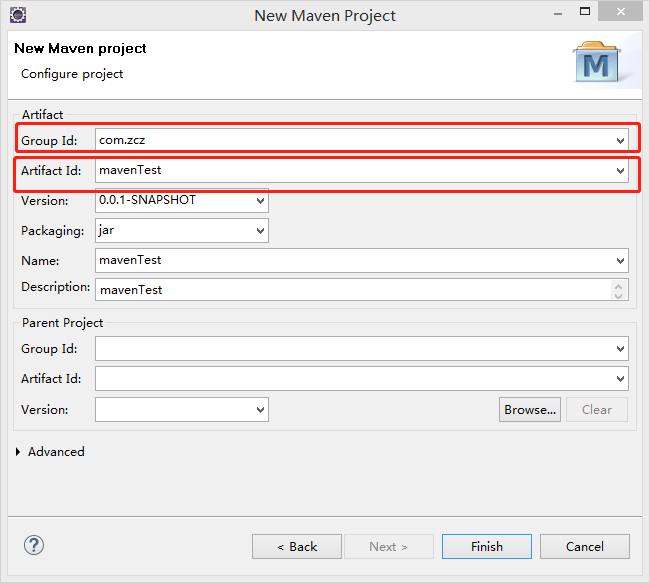Click the Finish button

pos(487,547)
